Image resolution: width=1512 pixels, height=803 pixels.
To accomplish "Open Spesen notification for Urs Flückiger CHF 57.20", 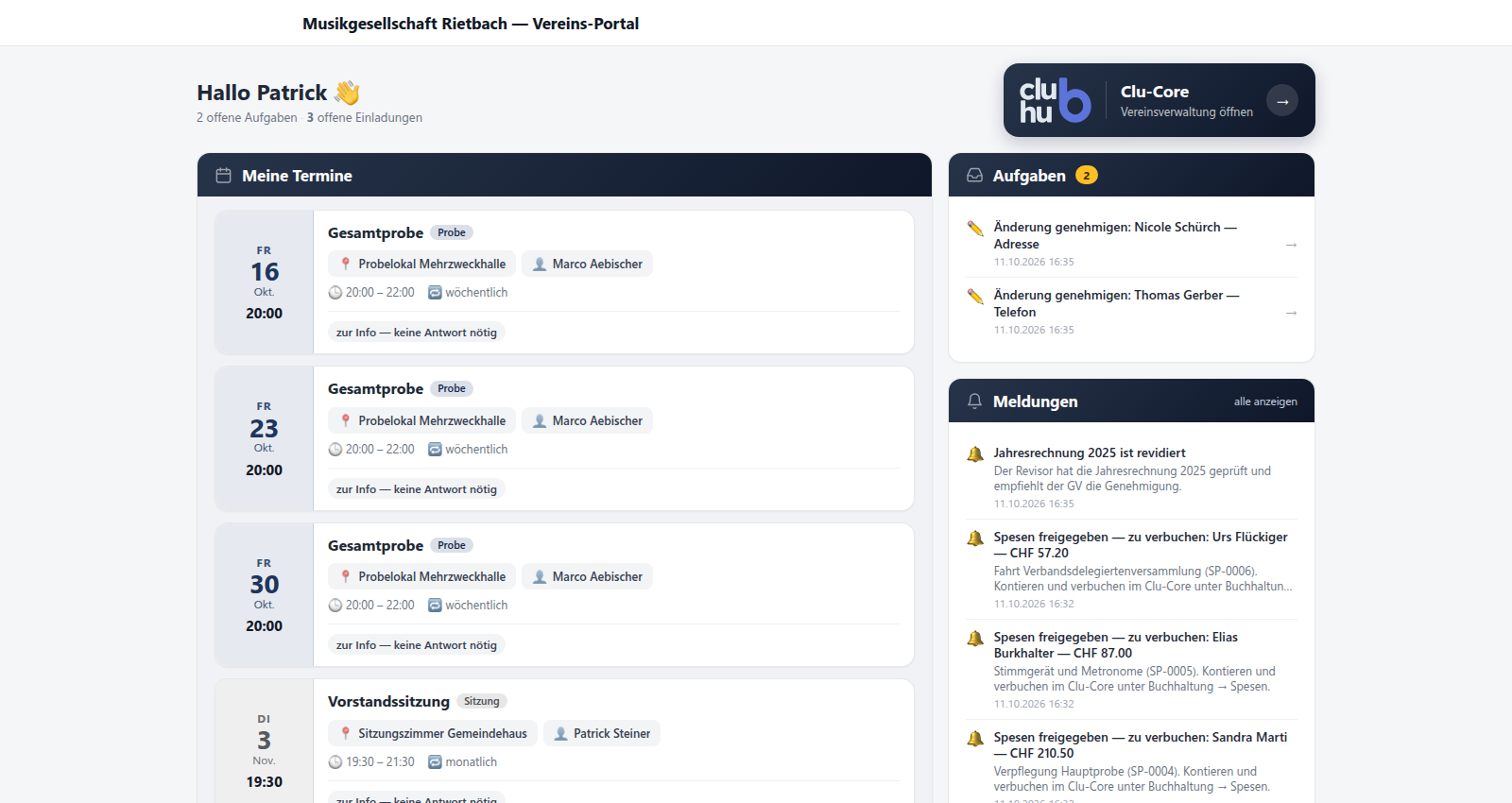I will [1132, 569].
